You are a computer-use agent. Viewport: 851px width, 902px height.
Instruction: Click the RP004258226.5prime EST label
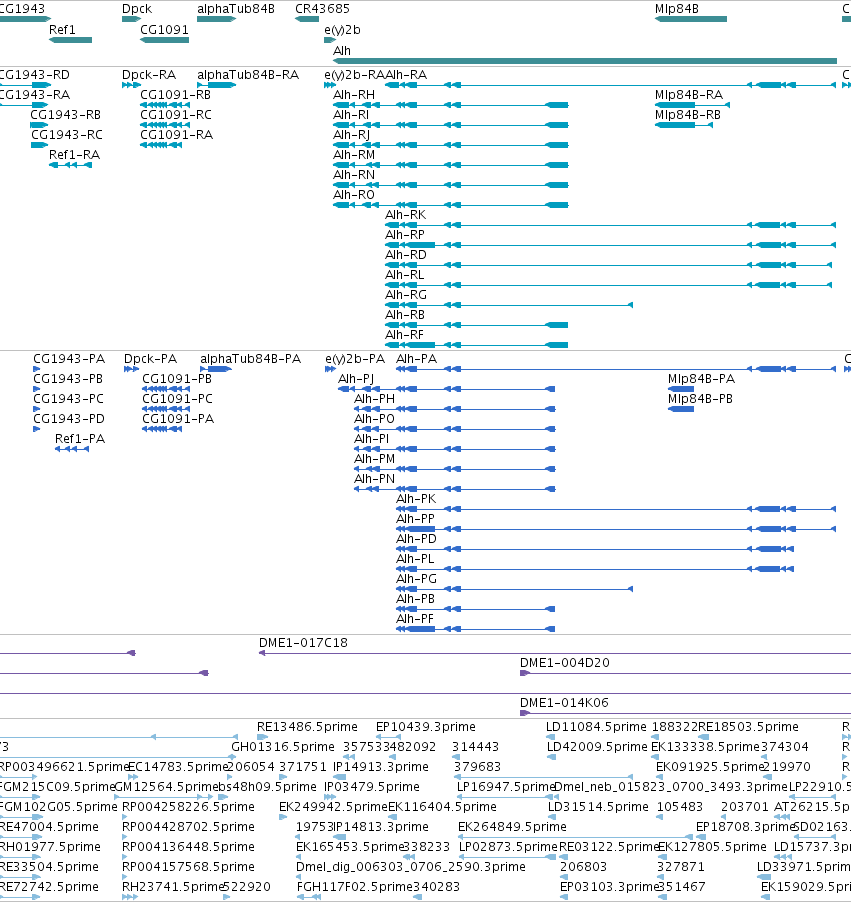click(x=188, y=807)
